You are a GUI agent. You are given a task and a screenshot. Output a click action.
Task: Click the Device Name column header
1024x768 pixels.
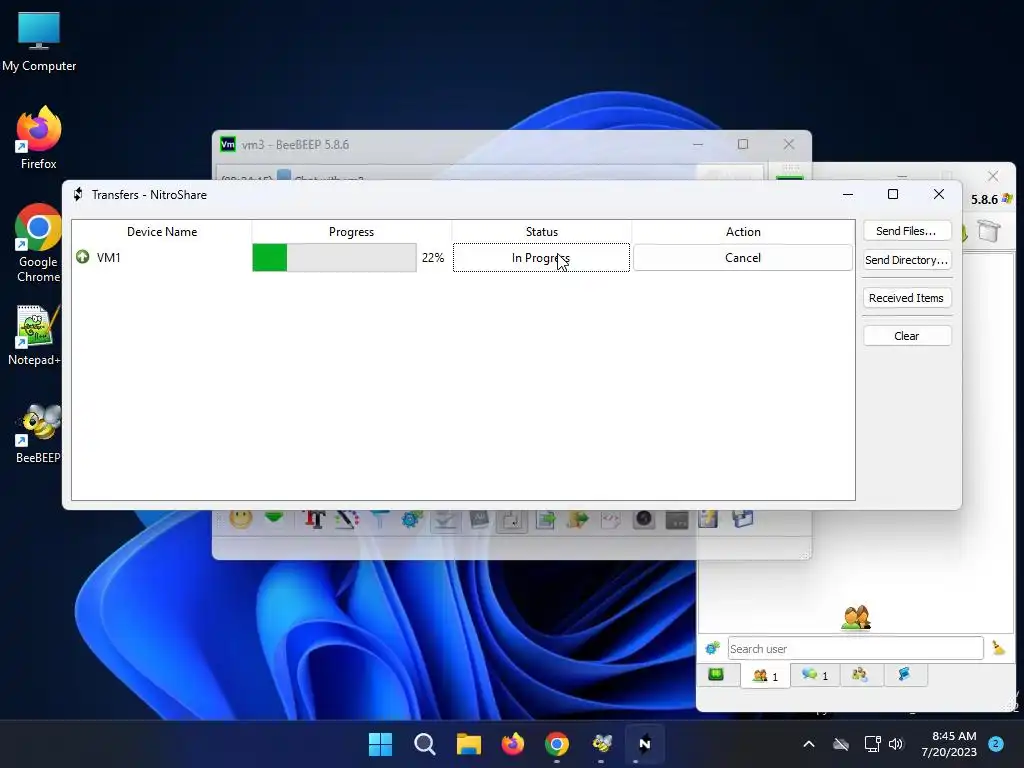point(161,232)
